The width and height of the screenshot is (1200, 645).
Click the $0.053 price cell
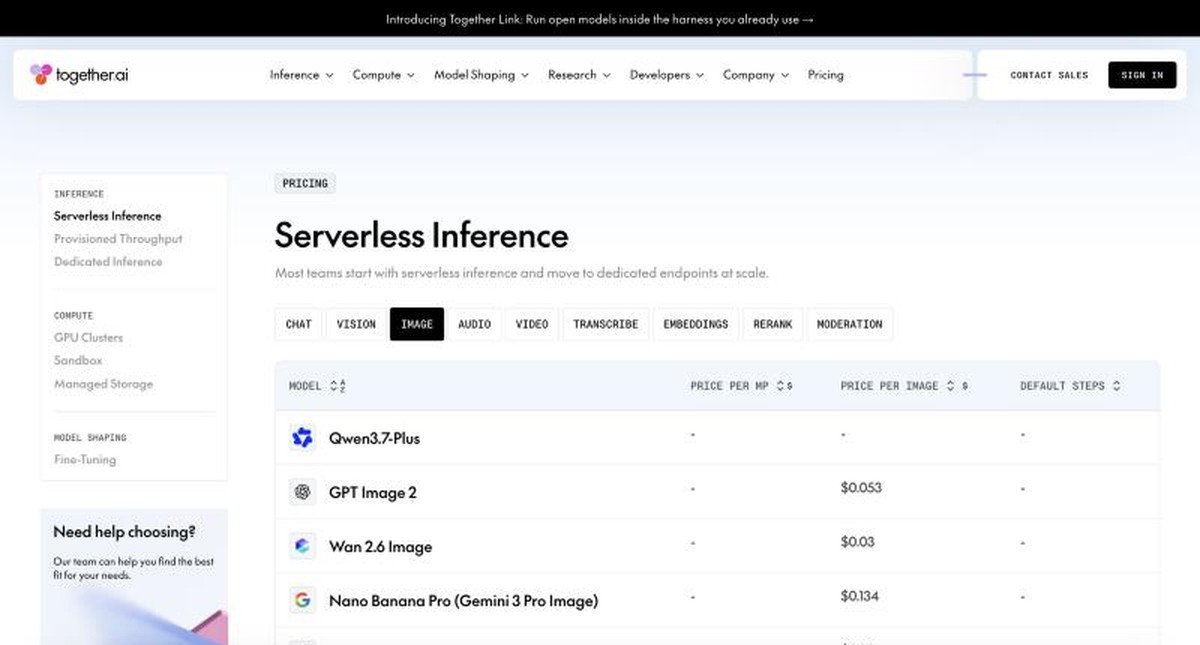pyautogui.click(x=861, y=488)
